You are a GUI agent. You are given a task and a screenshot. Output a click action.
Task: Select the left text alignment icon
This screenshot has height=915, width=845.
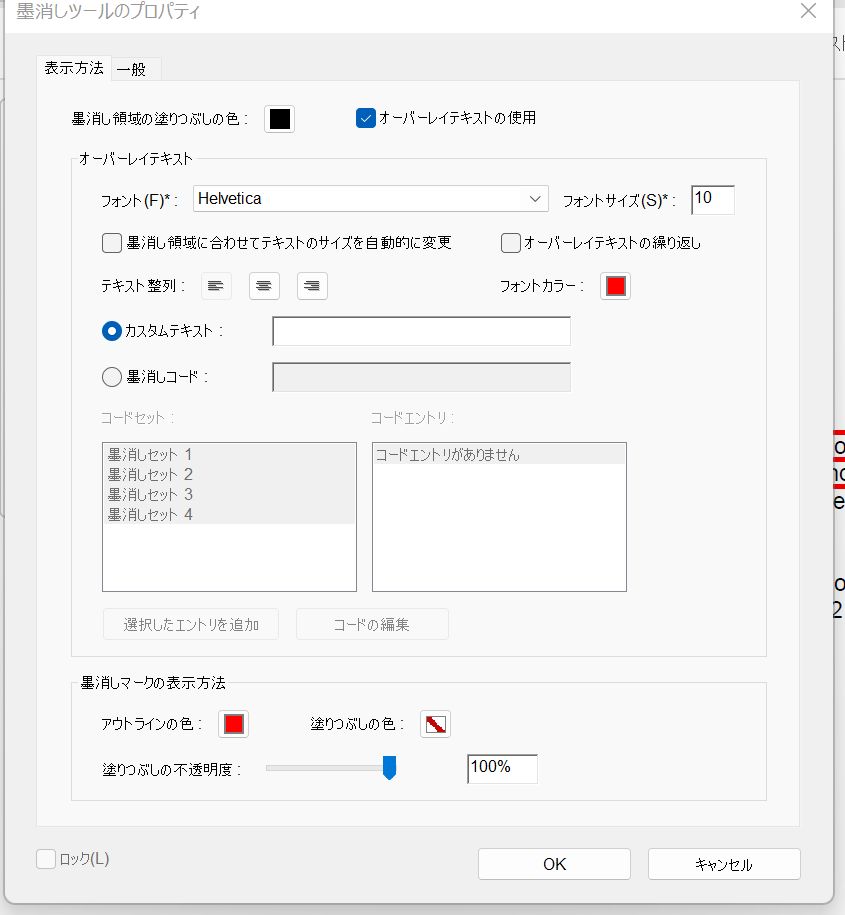[216, 286]
